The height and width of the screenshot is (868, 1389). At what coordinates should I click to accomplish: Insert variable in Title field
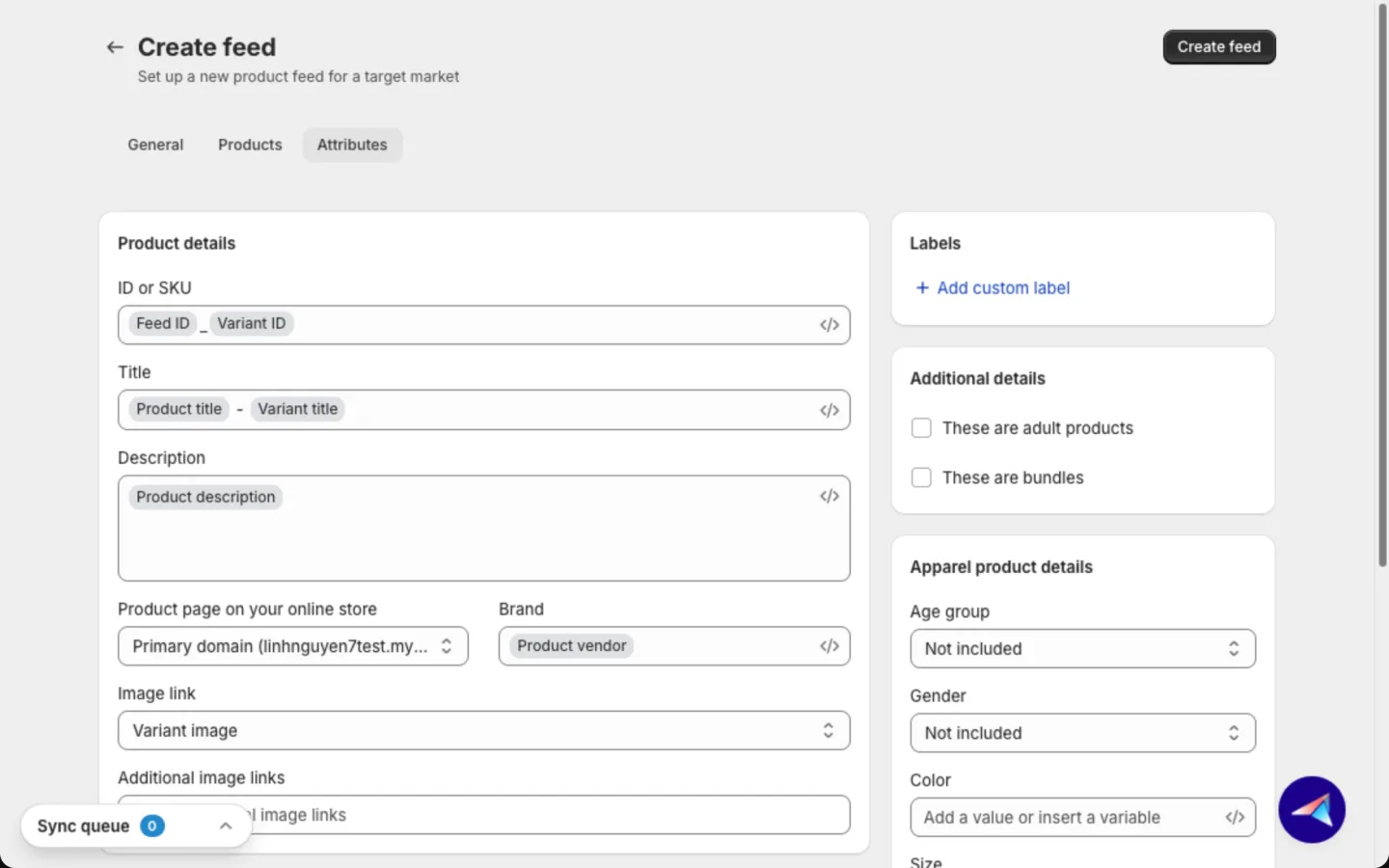point(830,410)
